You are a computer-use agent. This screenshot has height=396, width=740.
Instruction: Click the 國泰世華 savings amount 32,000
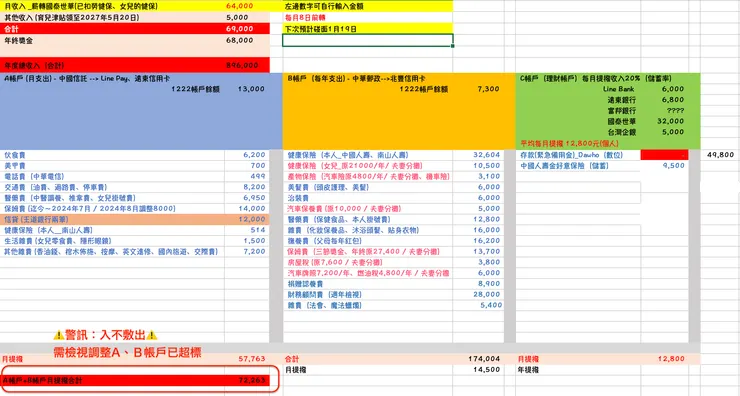click(670, 121)
